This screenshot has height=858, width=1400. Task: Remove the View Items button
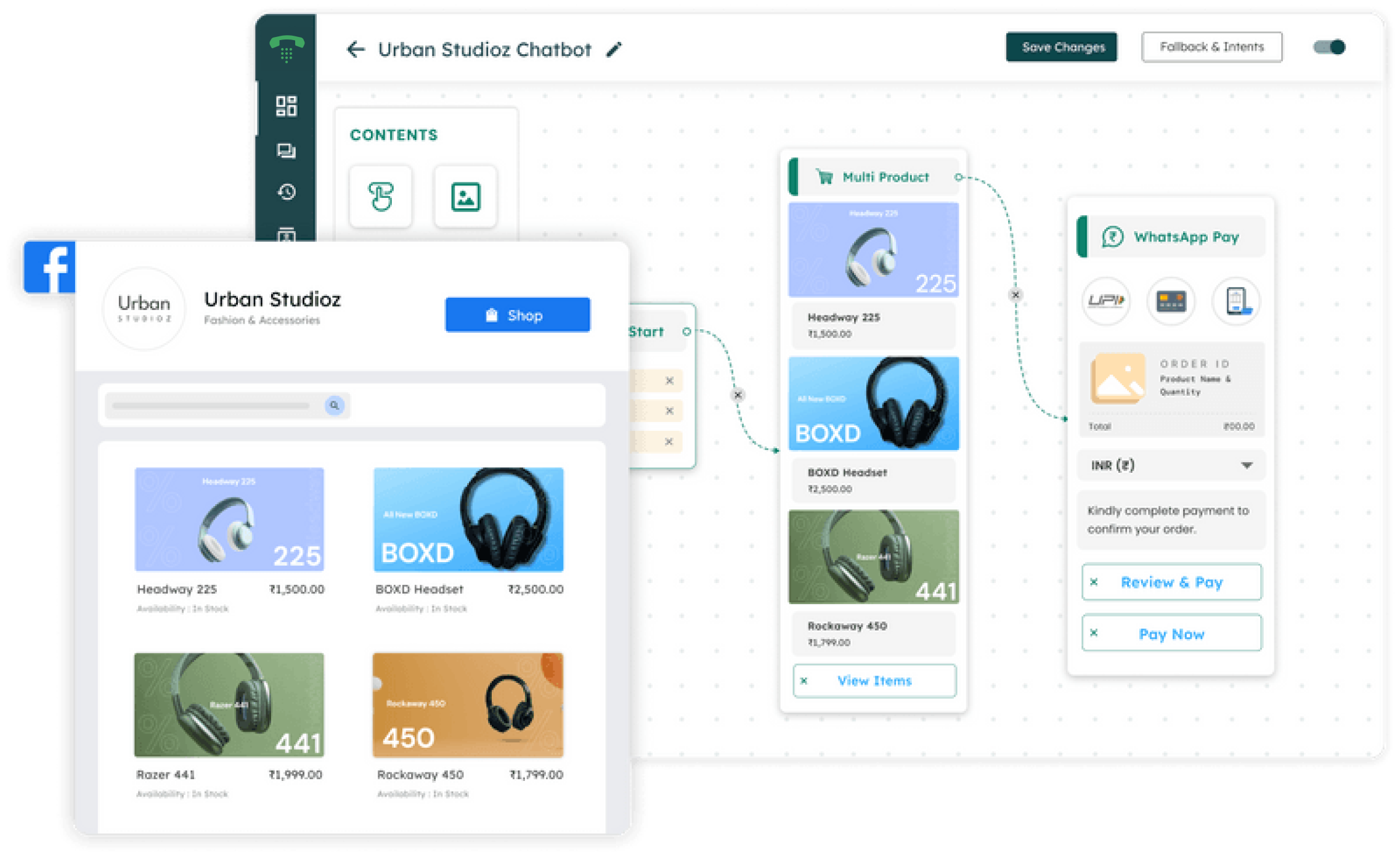pos(804,680)
